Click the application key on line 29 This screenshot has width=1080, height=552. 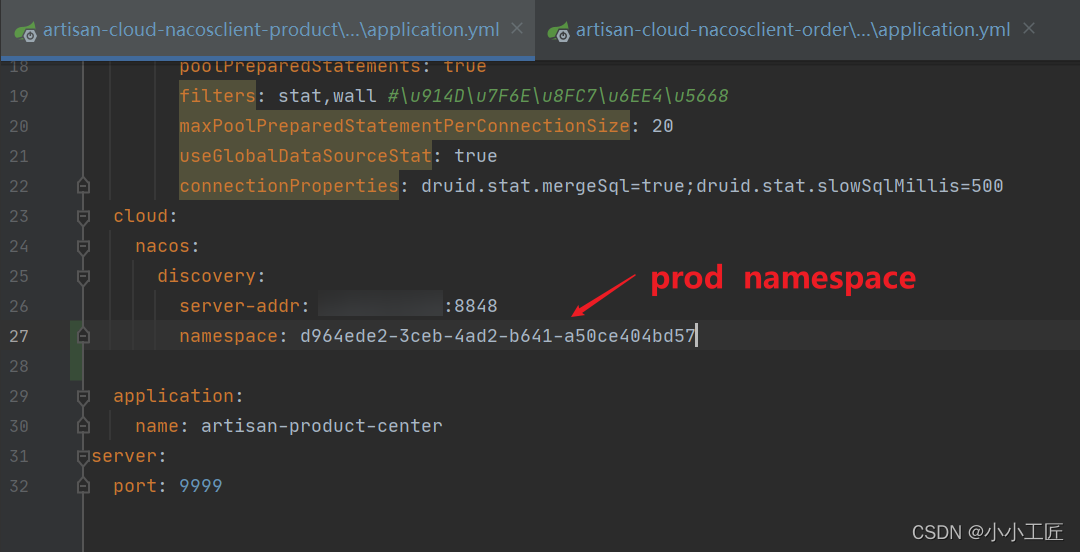coord(174,396)
